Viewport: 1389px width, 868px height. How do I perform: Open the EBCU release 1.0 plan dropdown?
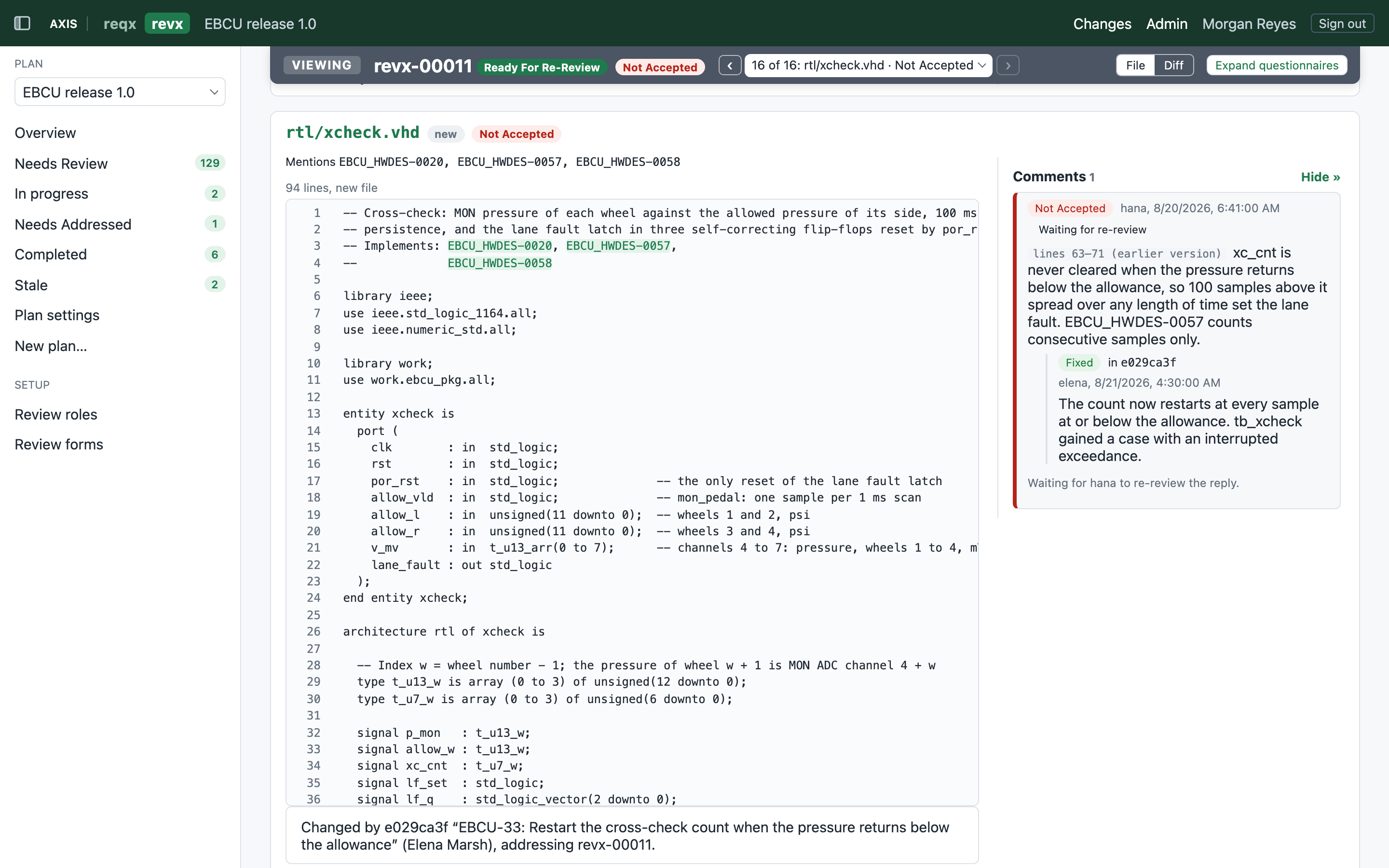pos(120,92)
